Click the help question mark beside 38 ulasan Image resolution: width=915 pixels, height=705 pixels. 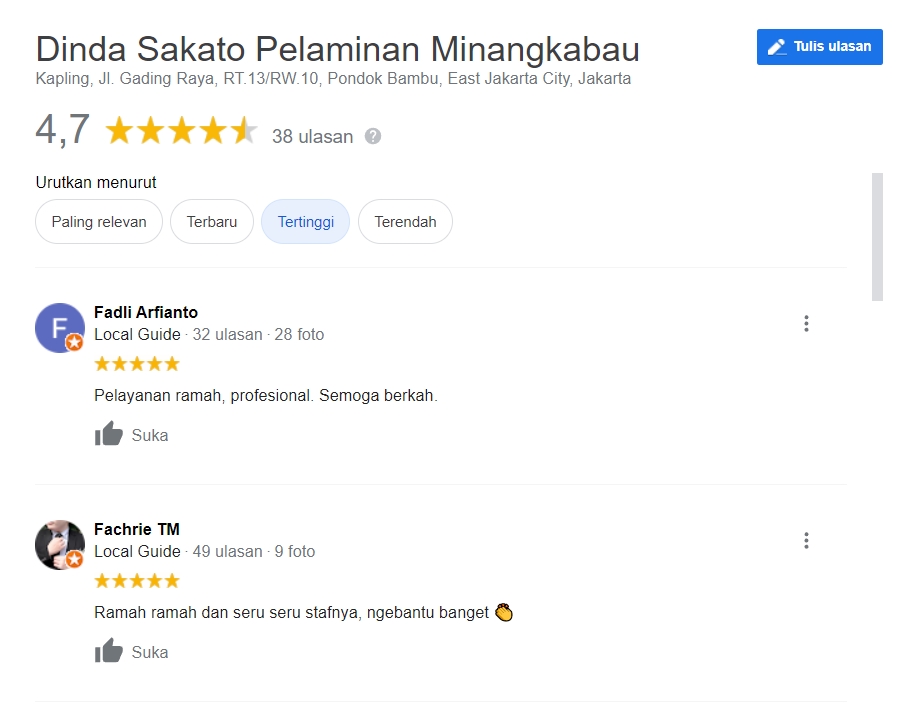(x=373, y=136)
